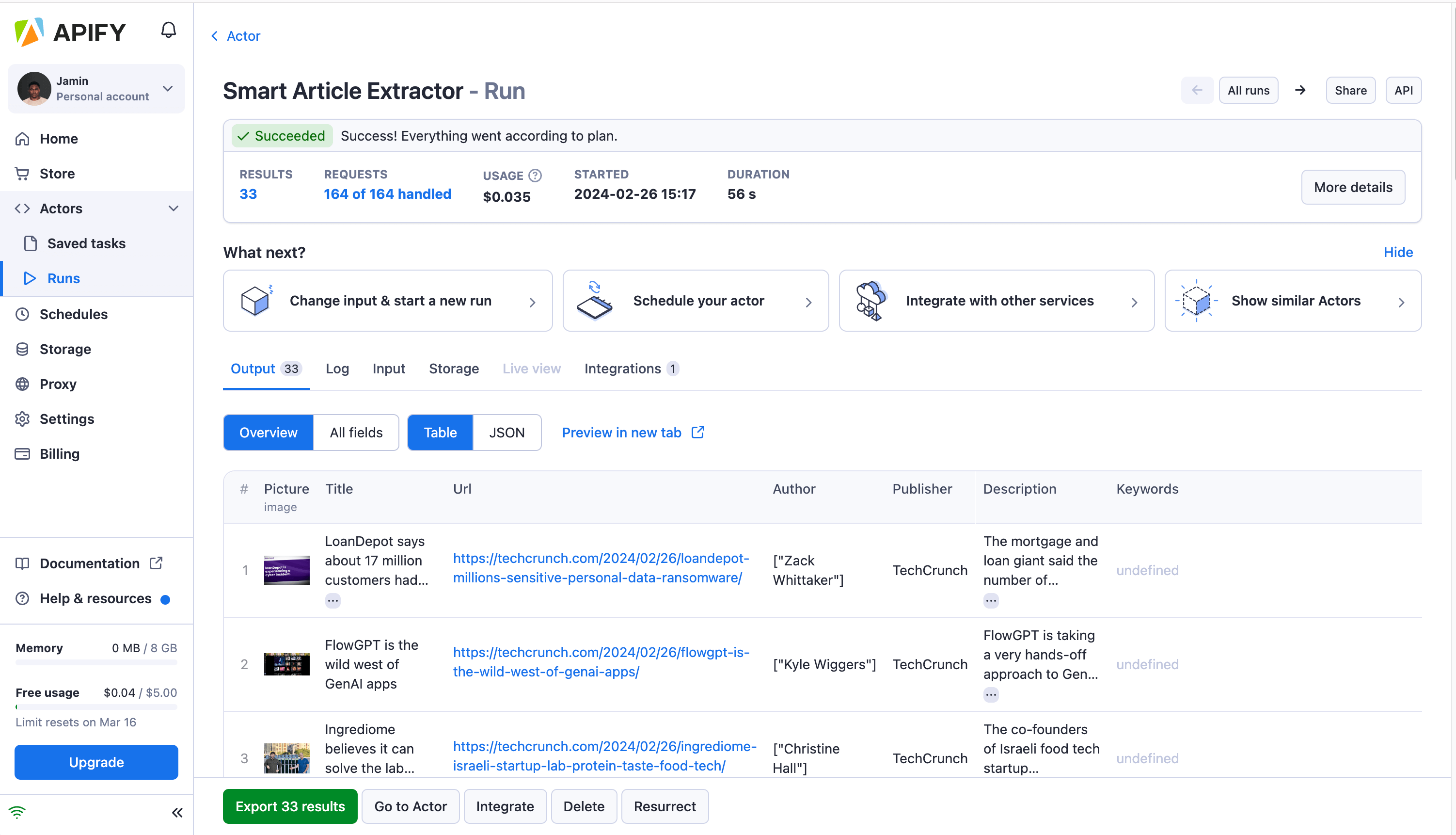1456x835 pixels.
Task: Select the Table display mode
Action: point(440,433)
